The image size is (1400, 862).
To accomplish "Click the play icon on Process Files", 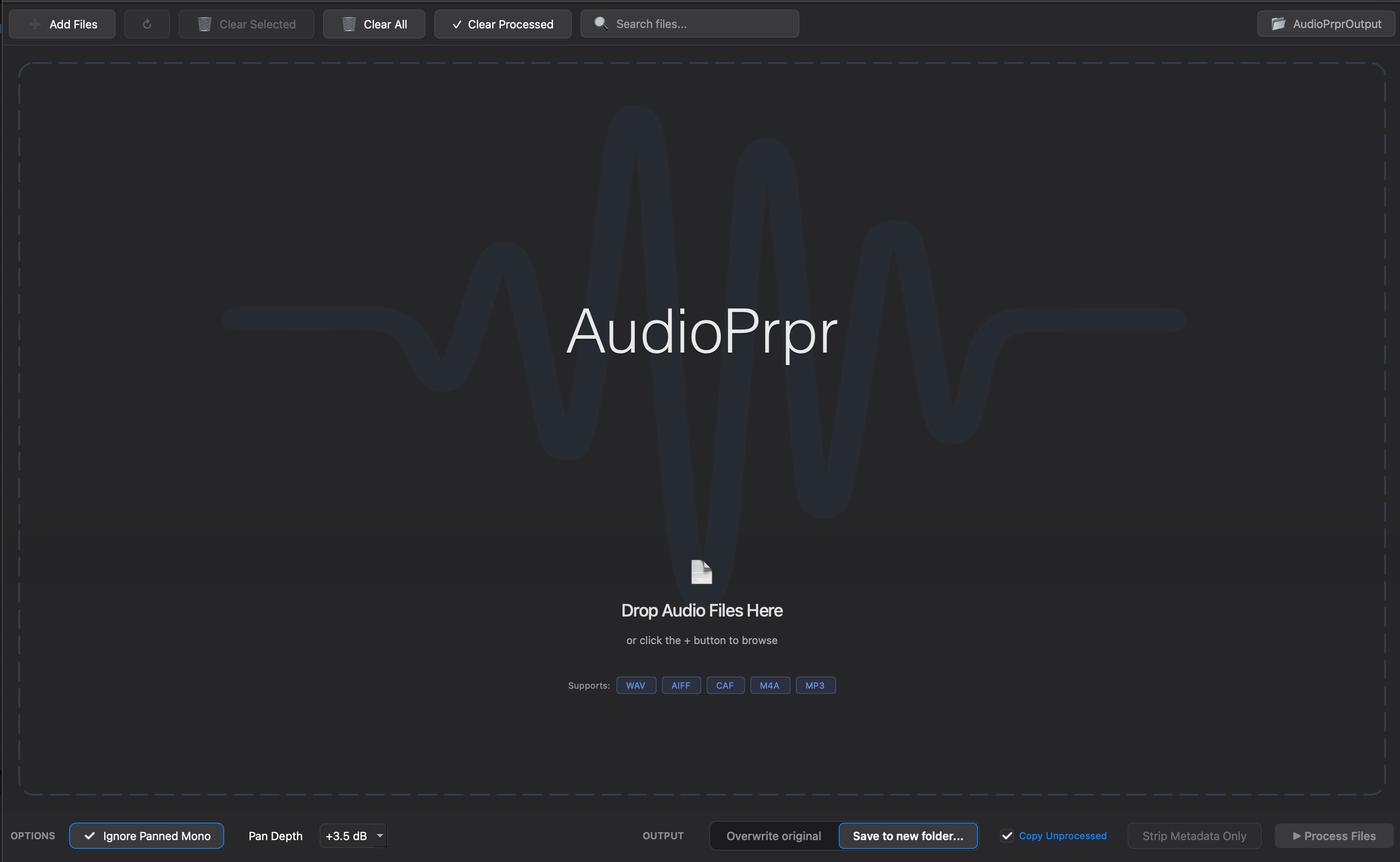I will pyautogui.click(x=1296, y=835).
